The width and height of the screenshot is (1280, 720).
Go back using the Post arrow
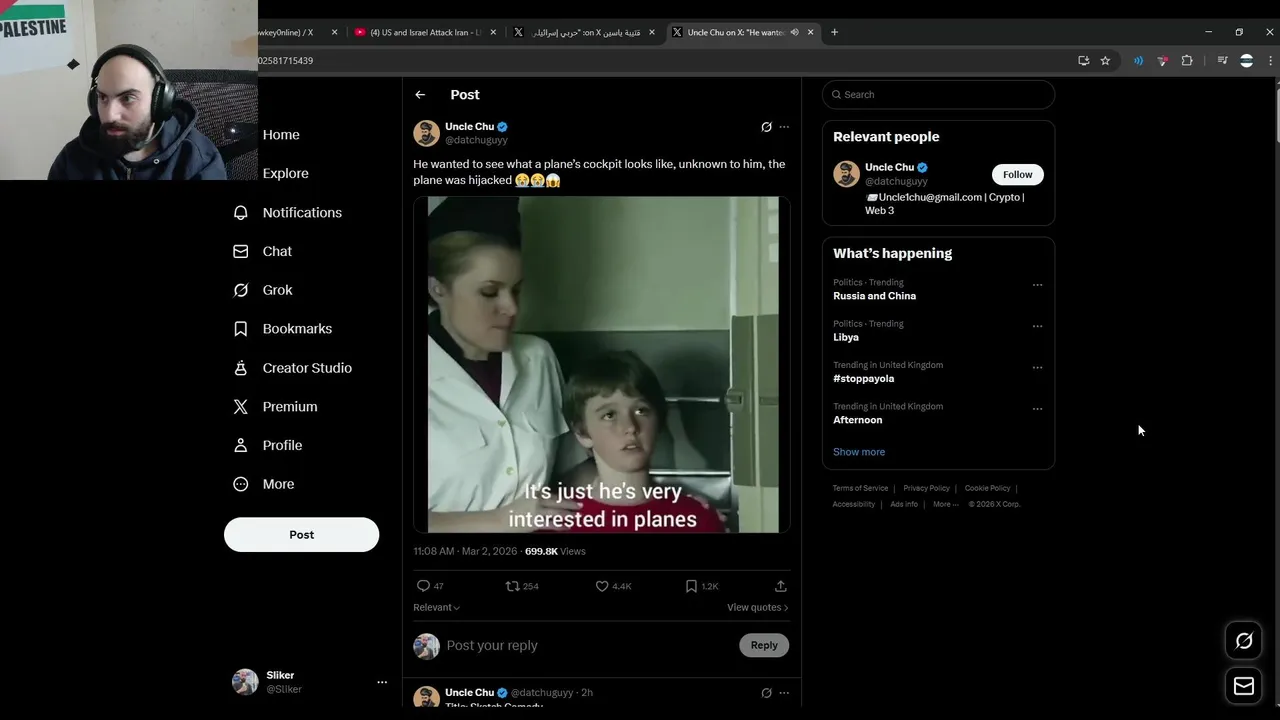[420, 95]
